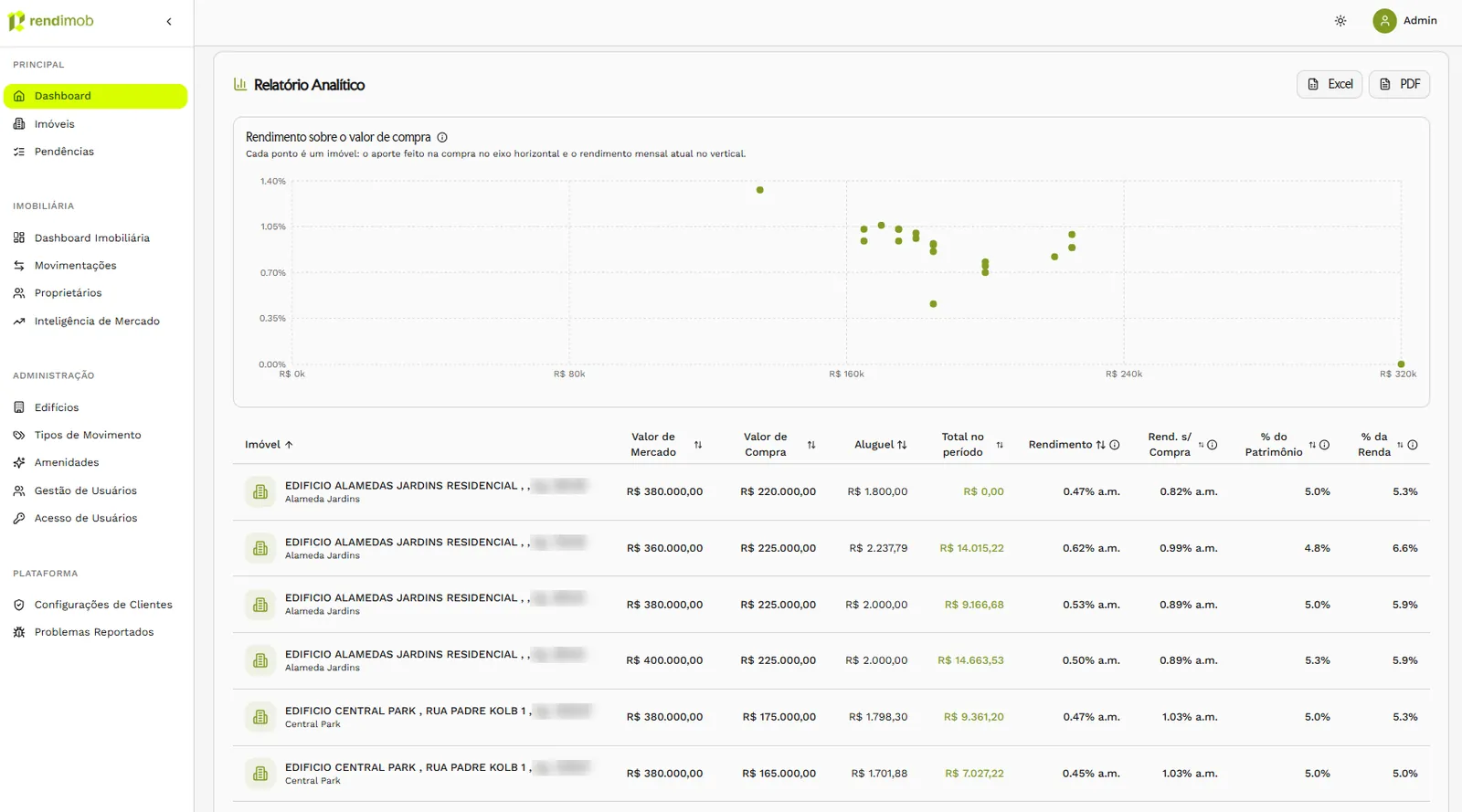Image resolution: width=1462 pixels, height=812 pixels.
Task: Click the Gestão de Usuários icon
Action: click(x=19, y=490)
